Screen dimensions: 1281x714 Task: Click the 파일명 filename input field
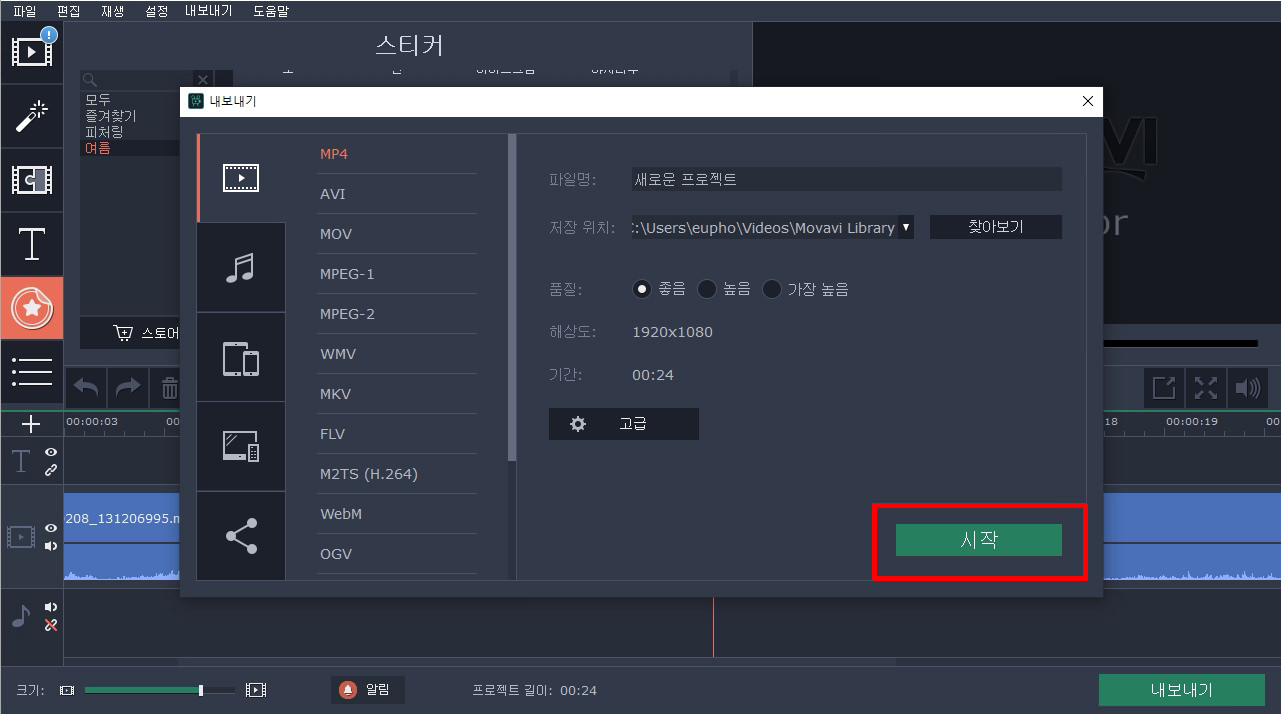(x=845, y=178)
